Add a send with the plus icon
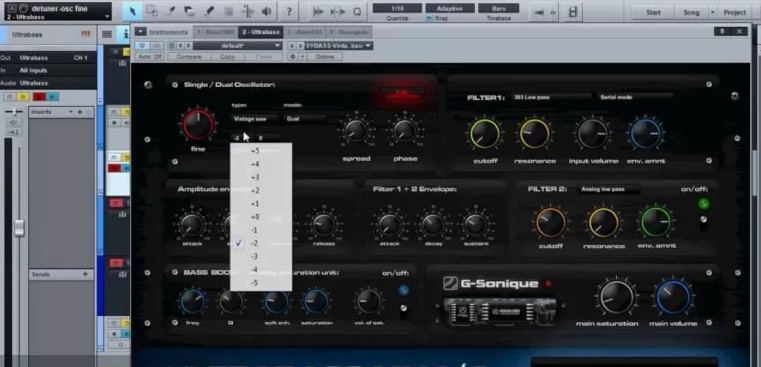 point(85,274)
